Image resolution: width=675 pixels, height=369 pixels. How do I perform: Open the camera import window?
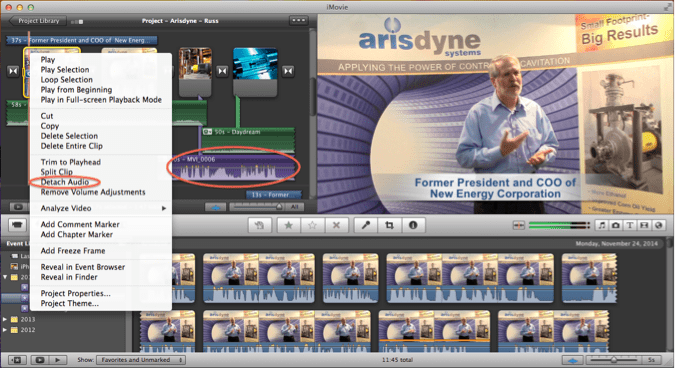pyautogui.click(x=17, y=225)
